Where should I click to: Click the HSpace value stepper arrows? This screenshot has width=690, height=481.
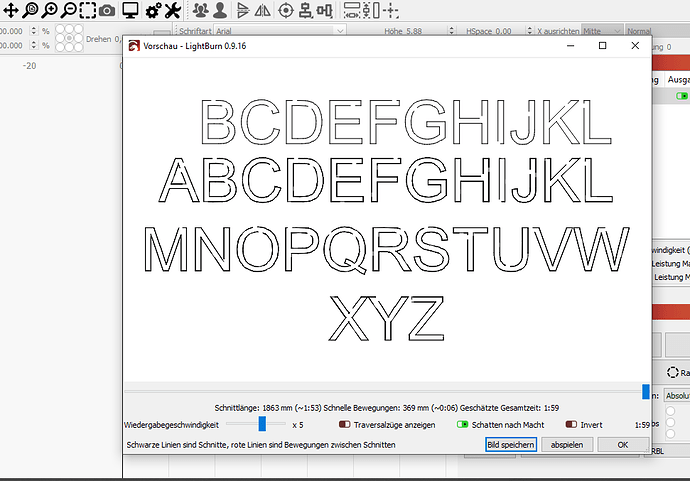tap(529, 31)
